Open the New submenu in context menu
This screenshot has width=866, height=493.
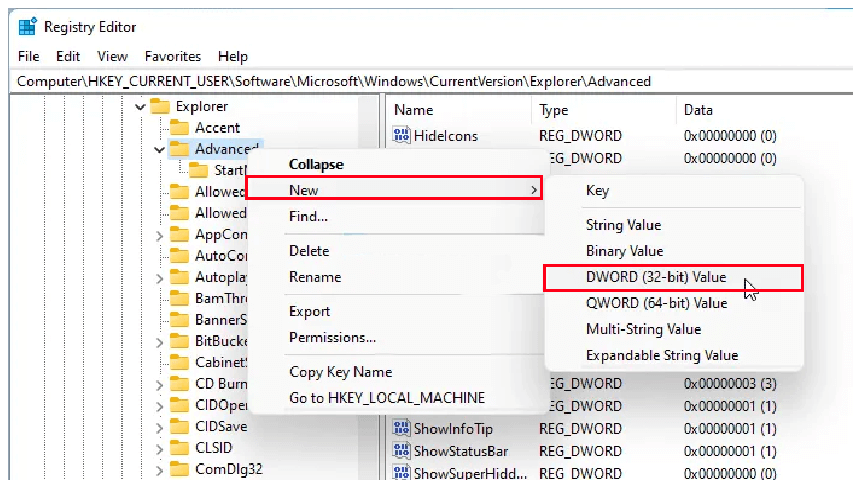pos(394,190)
